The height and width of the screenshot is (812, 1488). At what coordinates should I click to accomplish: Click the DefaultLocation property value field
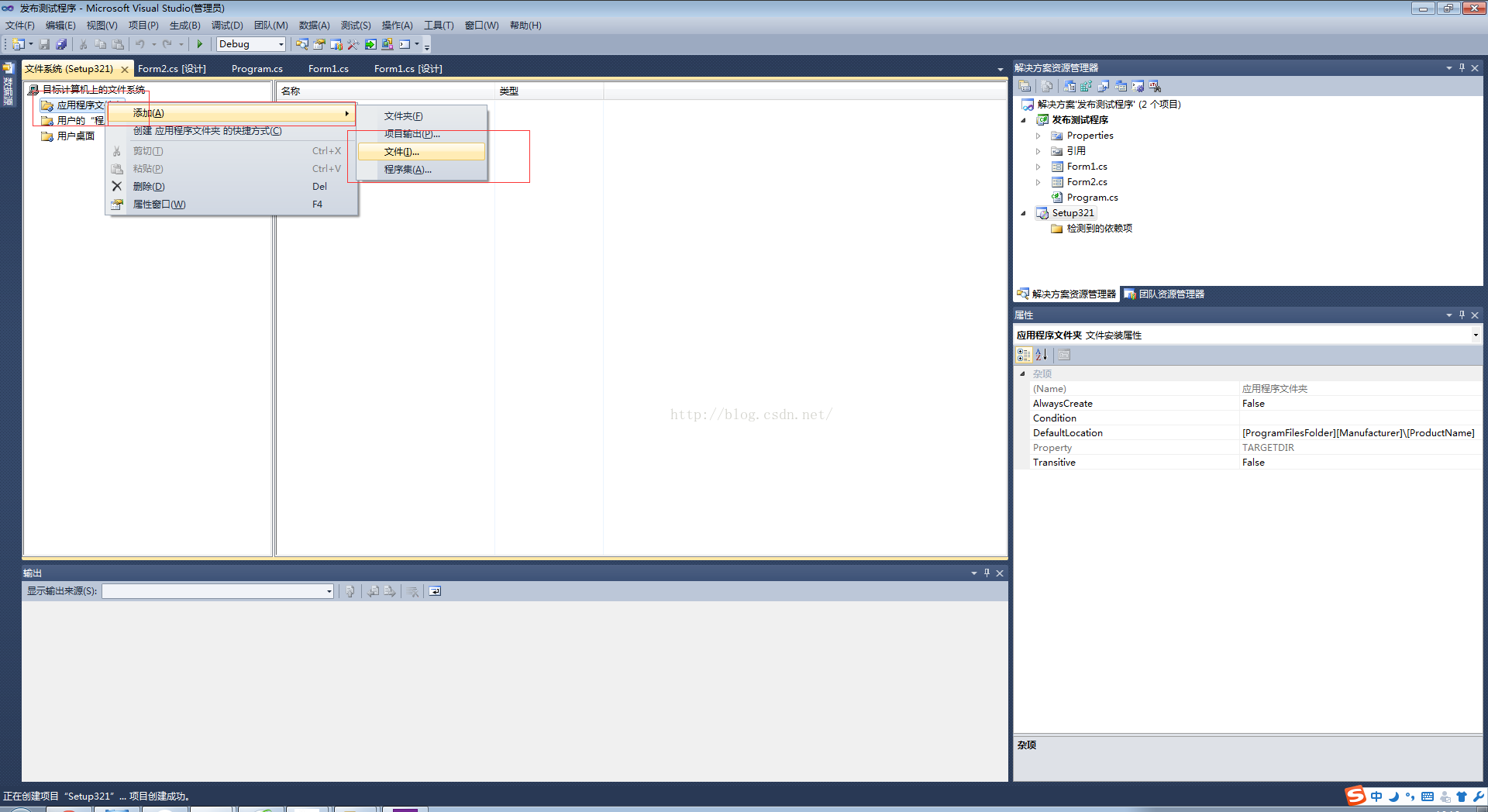1361,433
